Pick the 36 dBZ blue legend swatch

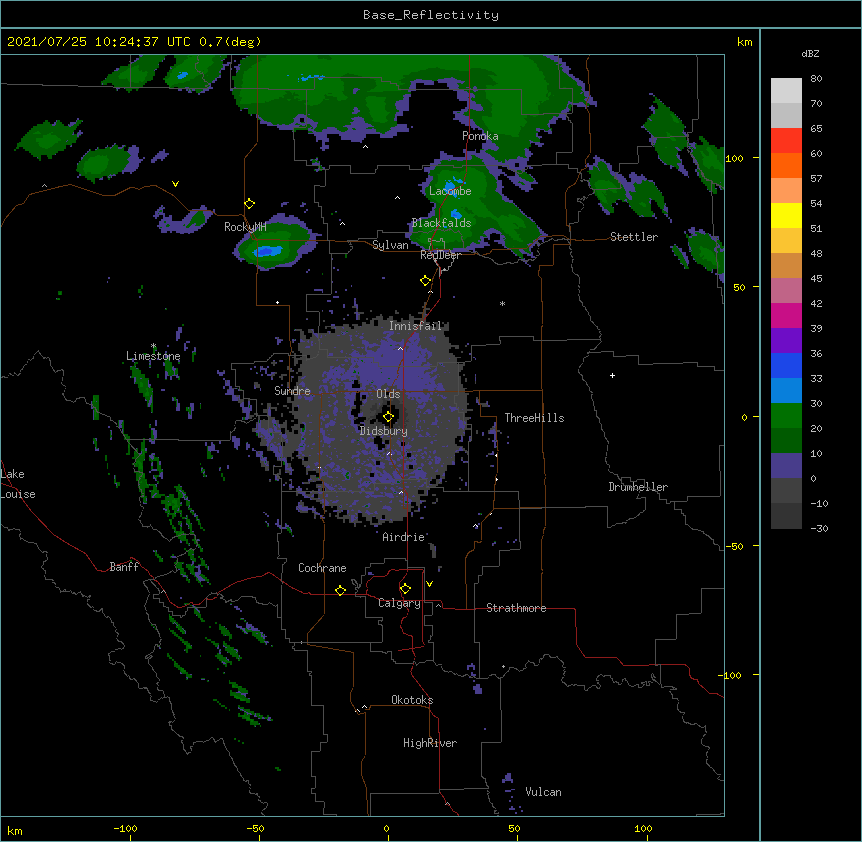[786, 365]
